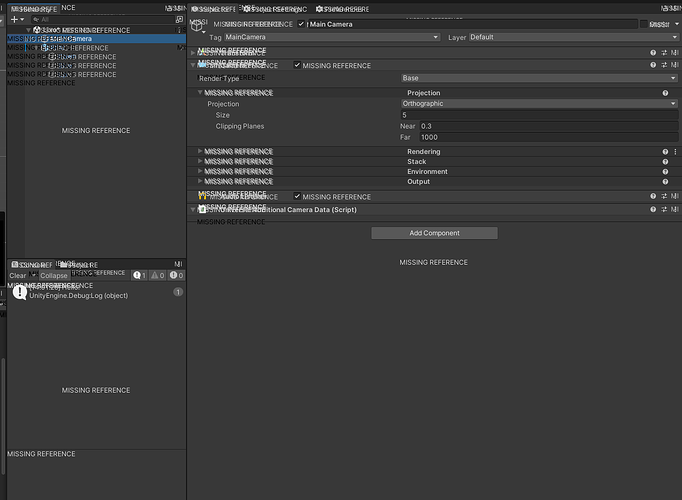Switch to the Project tab

point(79,265)
